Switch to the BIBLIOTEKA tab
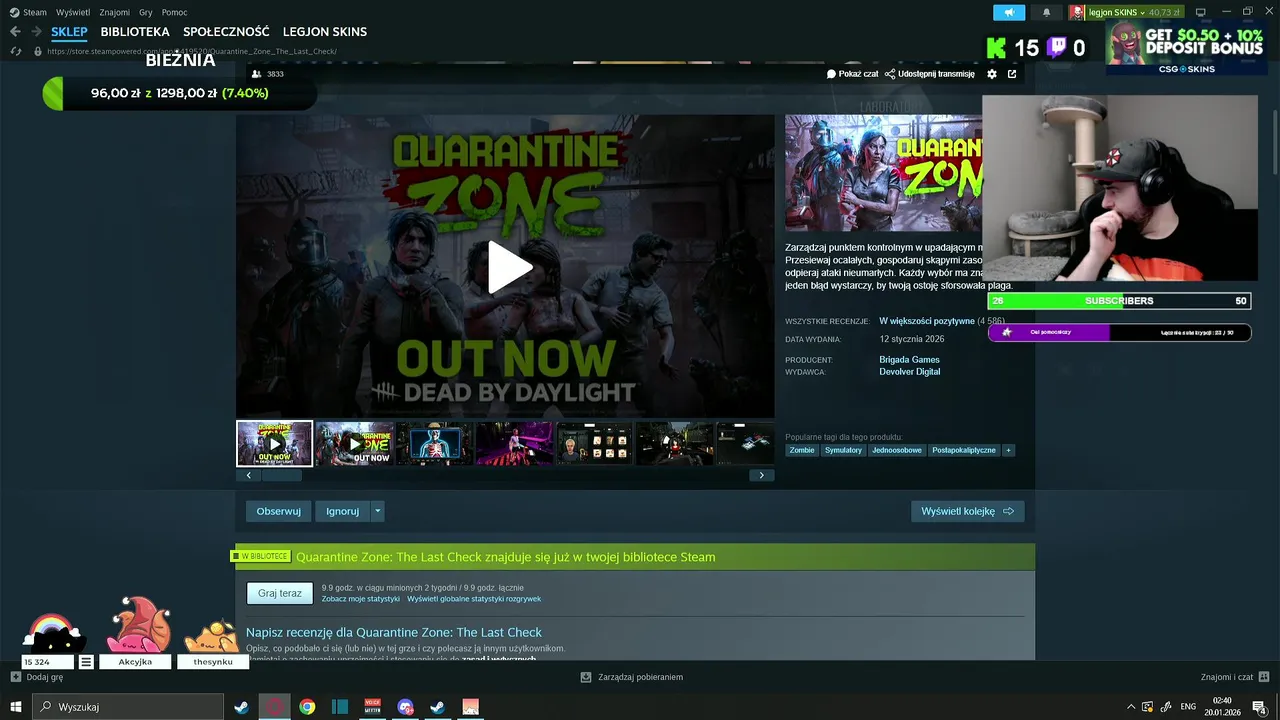This screenshot has width=1280, height=720. coord(135,32)
